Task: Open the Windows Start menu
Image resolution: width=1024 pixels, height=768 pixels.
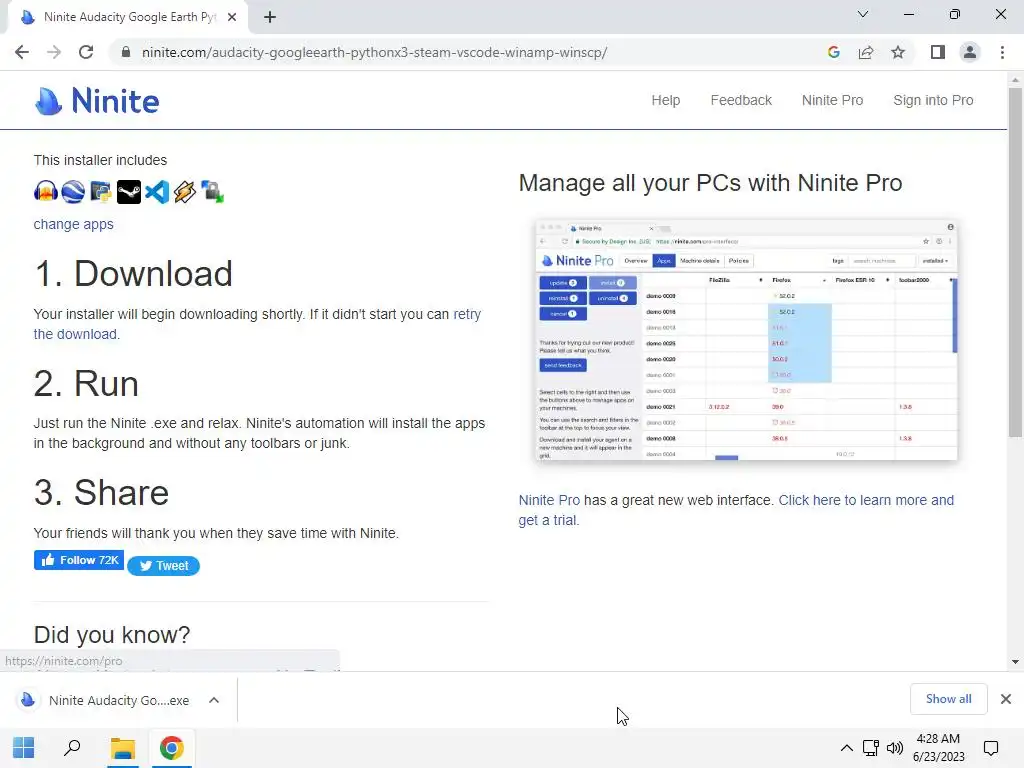Action: 24,748
